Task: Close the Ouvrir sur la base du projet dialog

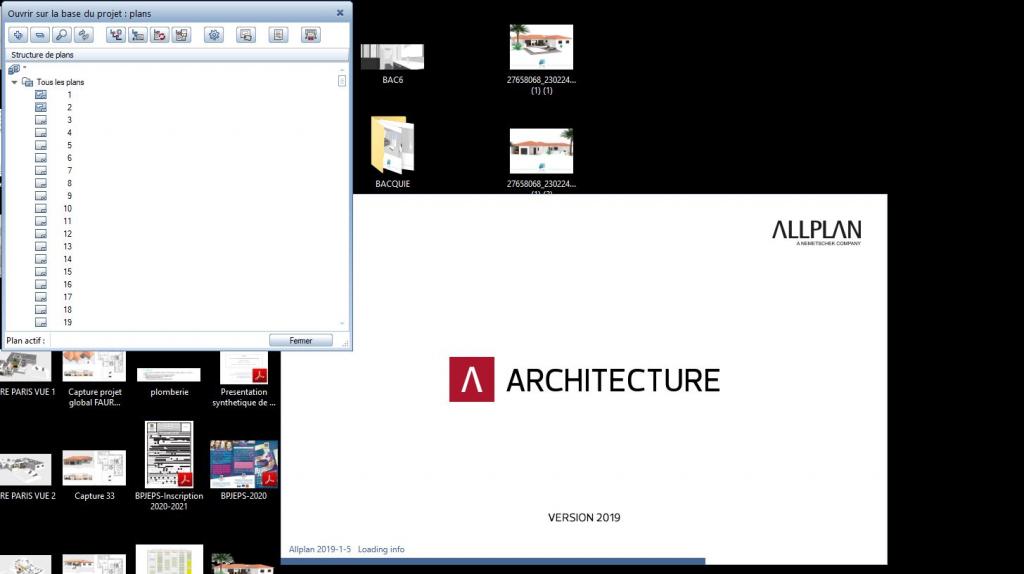Action: click(340, 12)
